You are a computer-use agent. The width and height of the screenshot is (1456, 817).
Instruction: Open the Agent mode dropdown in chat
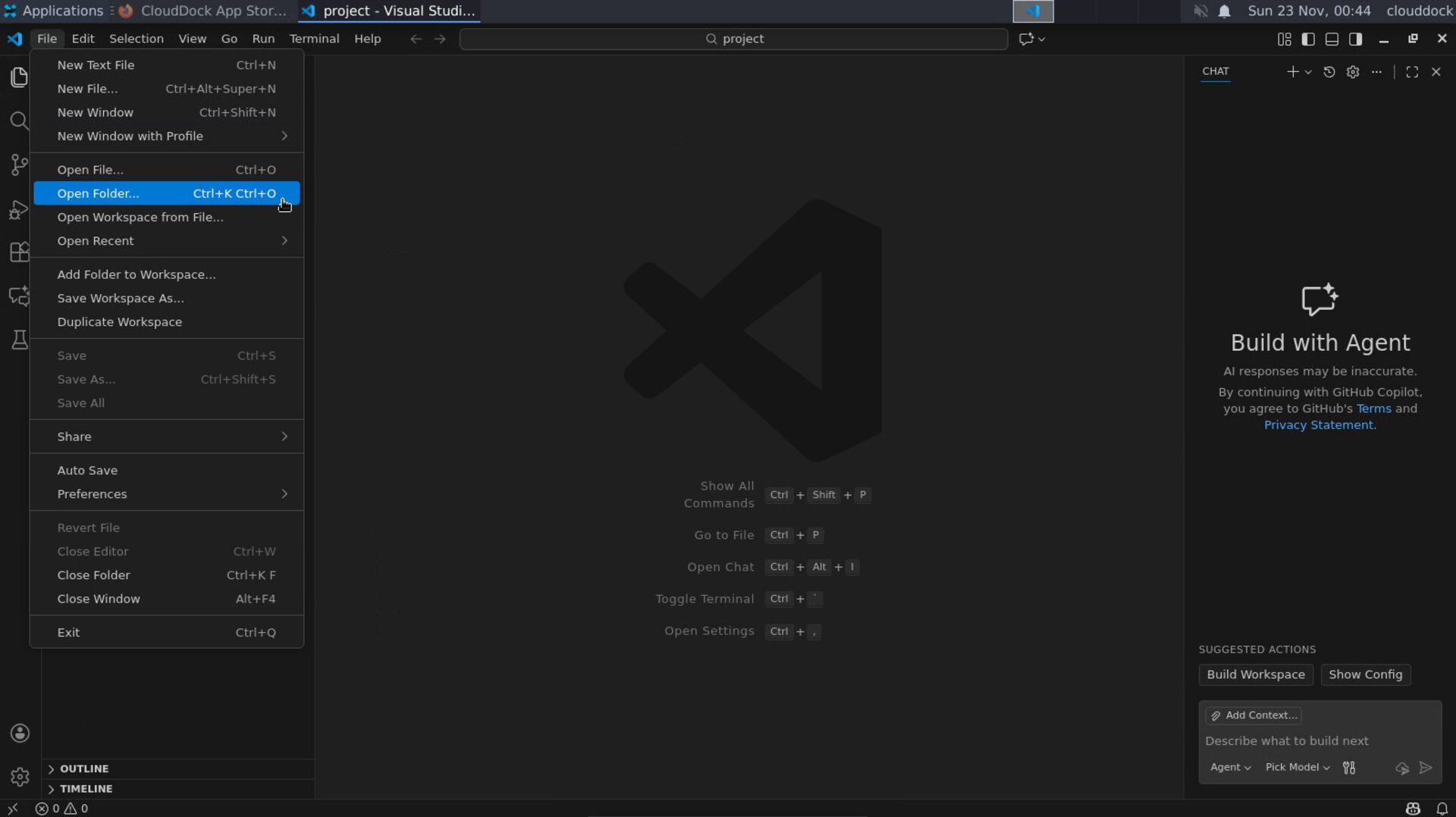(x=1228, y=767)
